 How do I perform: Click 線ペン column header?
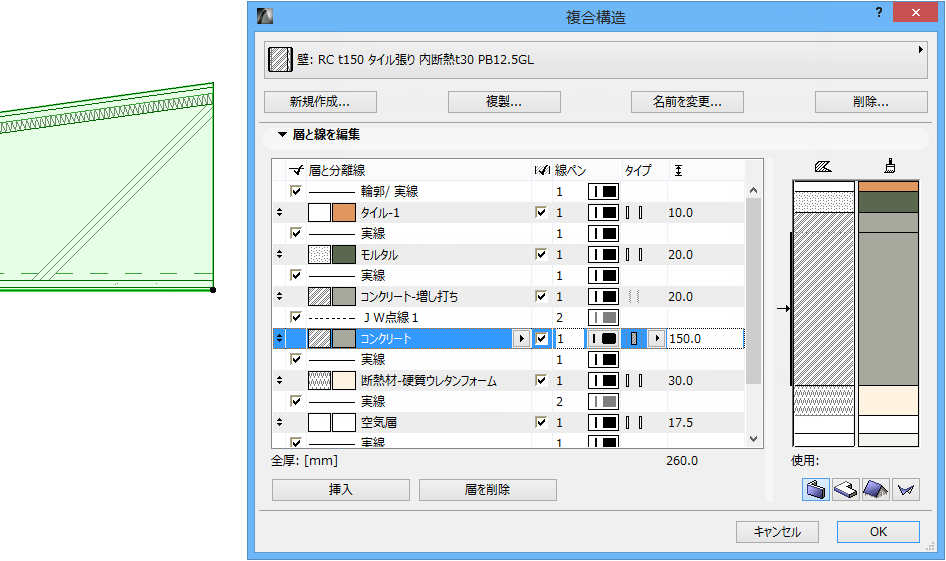(x=570, y=171)
